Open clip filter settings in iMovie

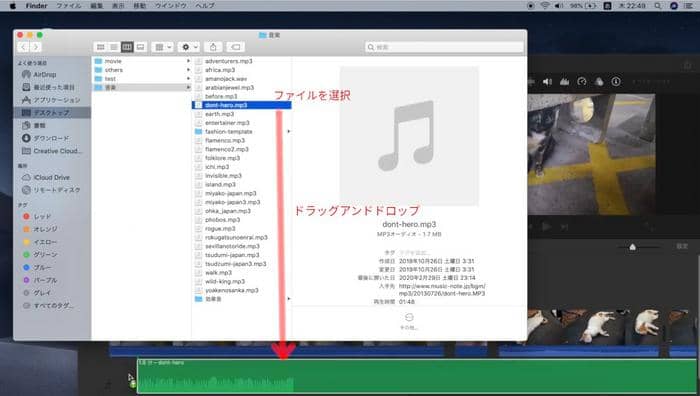[599, 82]
